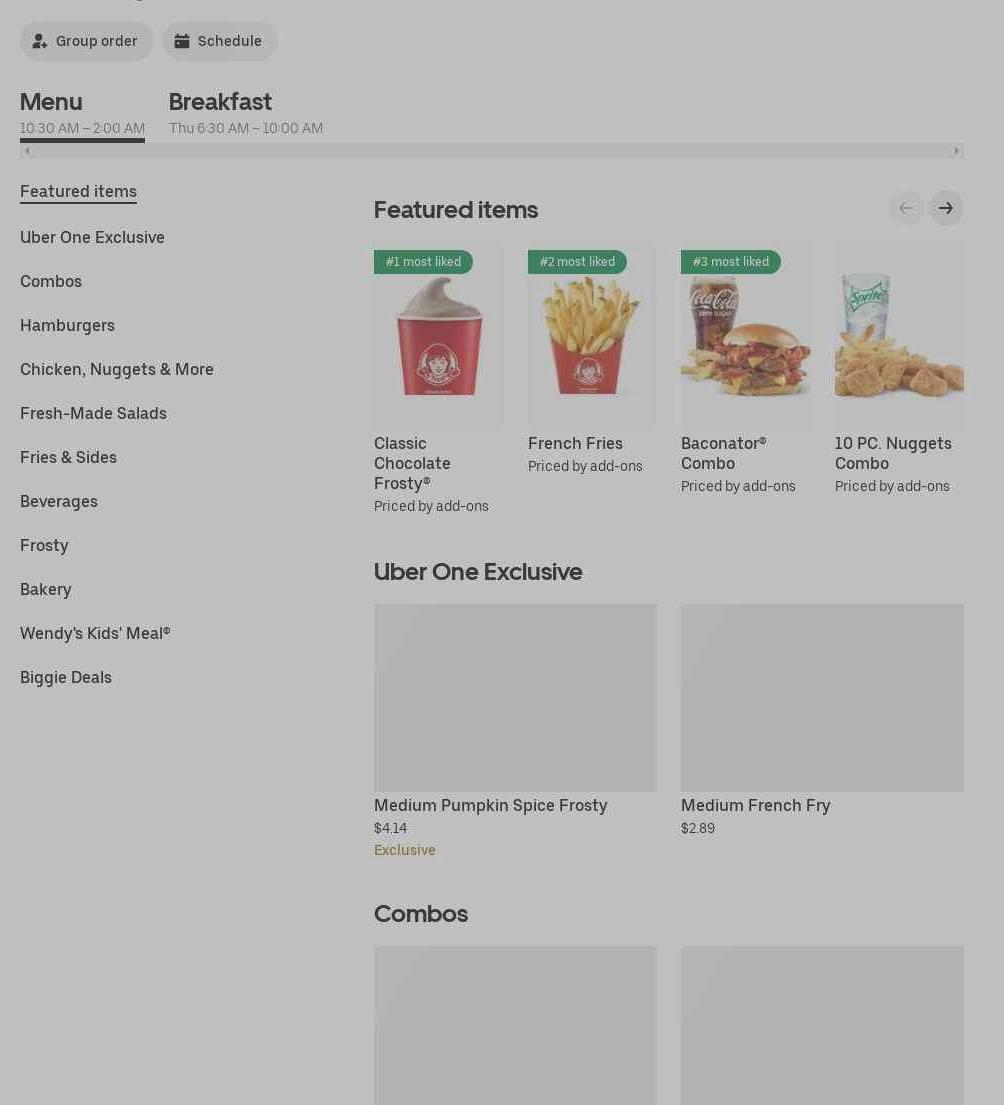This screenshot has width=1004, height=1105.
Task: Jump to the Hamburgers section
Action: [x=68, y=326]
